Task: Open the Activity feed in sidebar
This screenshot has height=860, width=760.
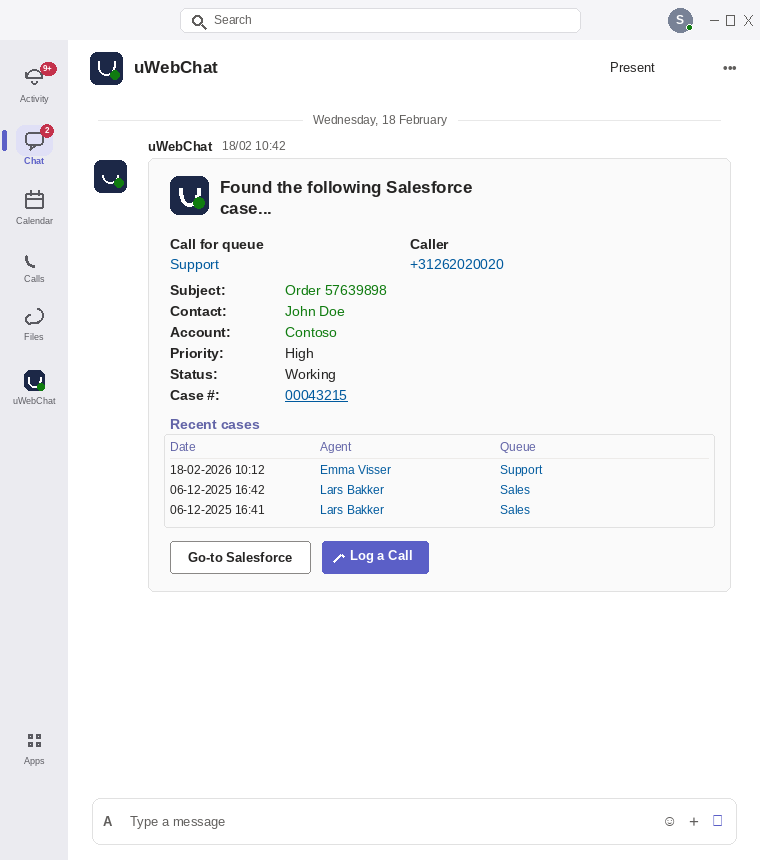Action: point(34,83)
